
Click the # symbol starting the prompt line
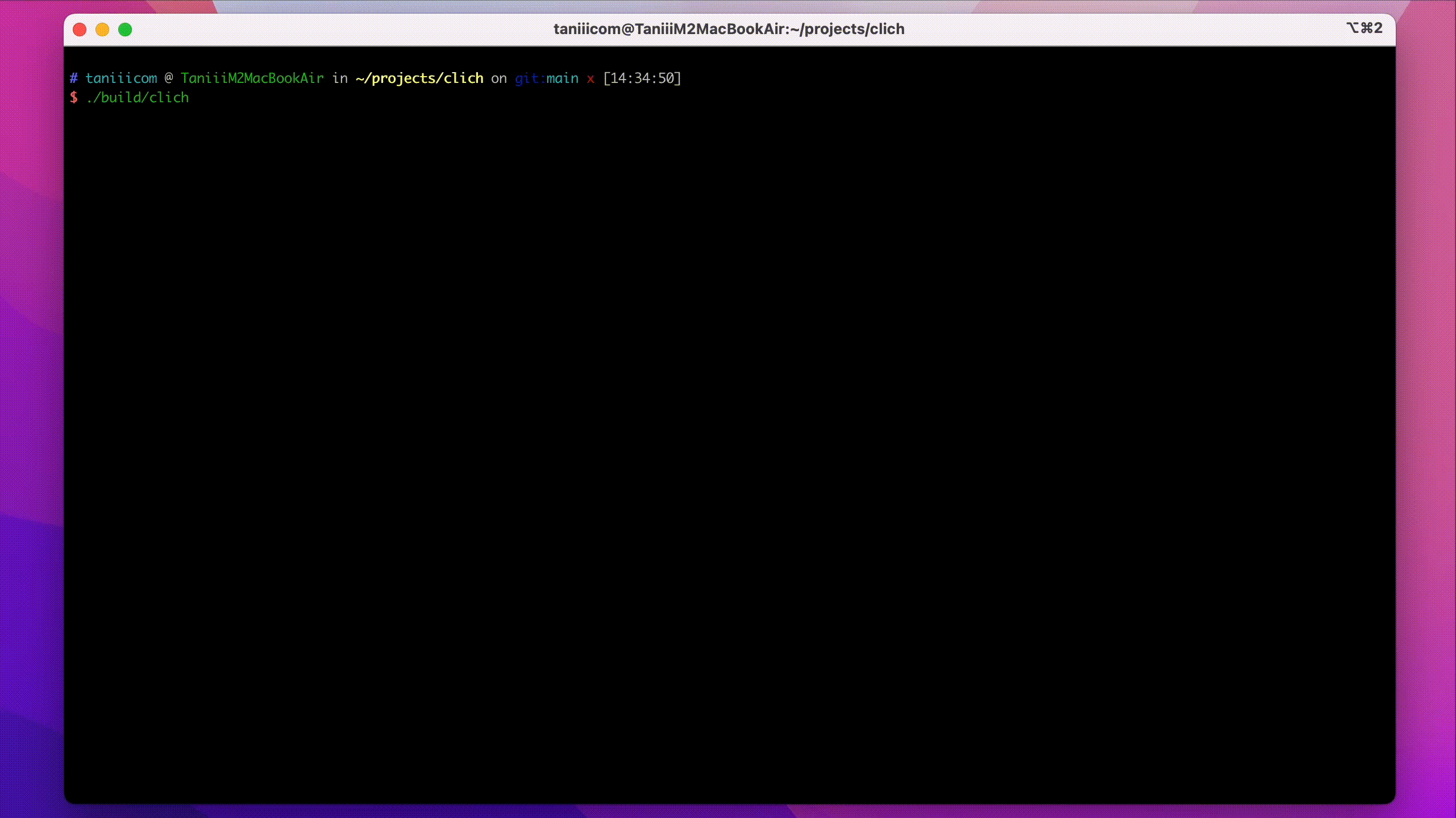pyautogui.click(x=74, y=78)
